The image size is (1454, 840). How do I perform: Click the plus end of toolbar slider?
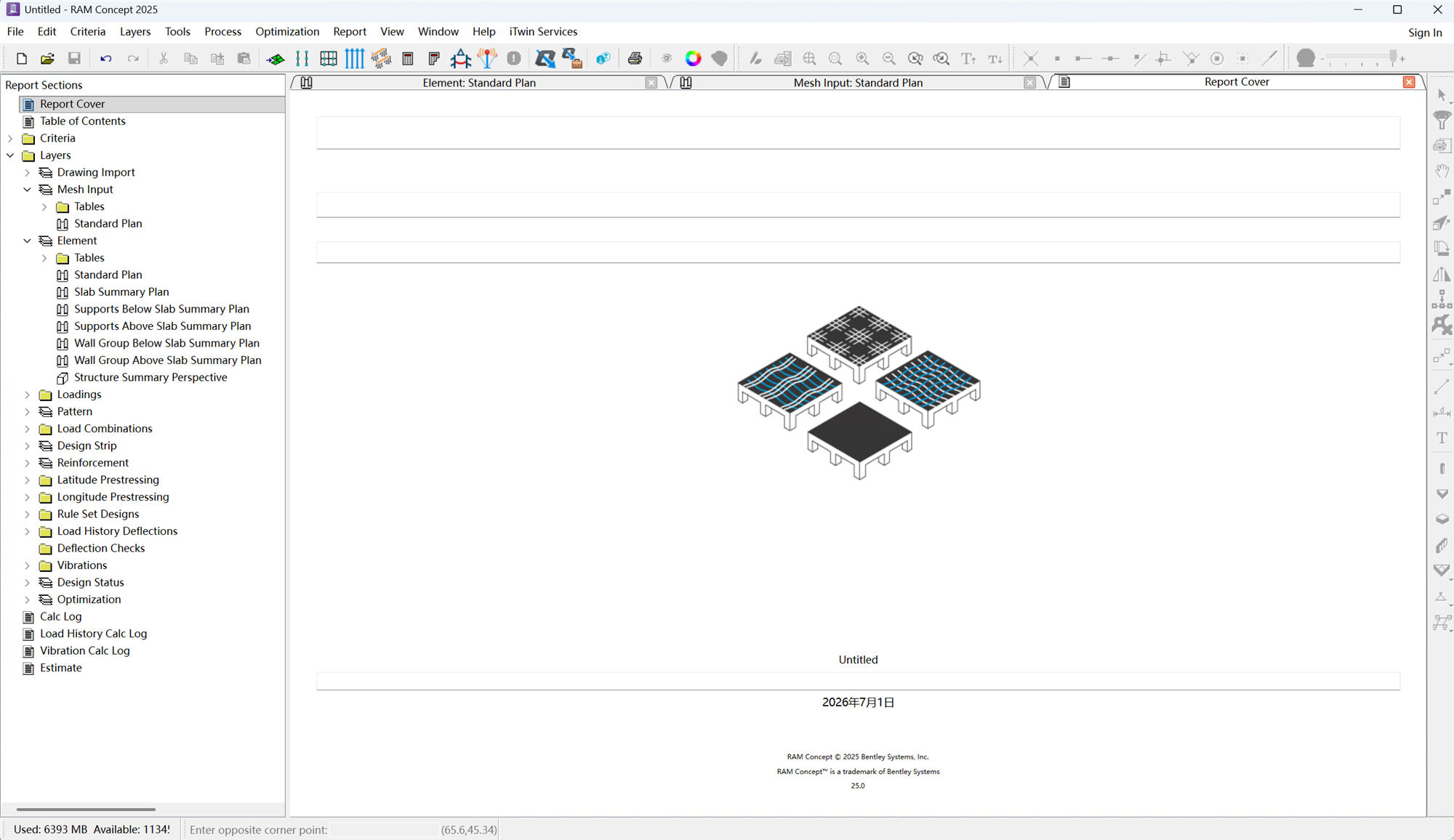[1402, 59]
